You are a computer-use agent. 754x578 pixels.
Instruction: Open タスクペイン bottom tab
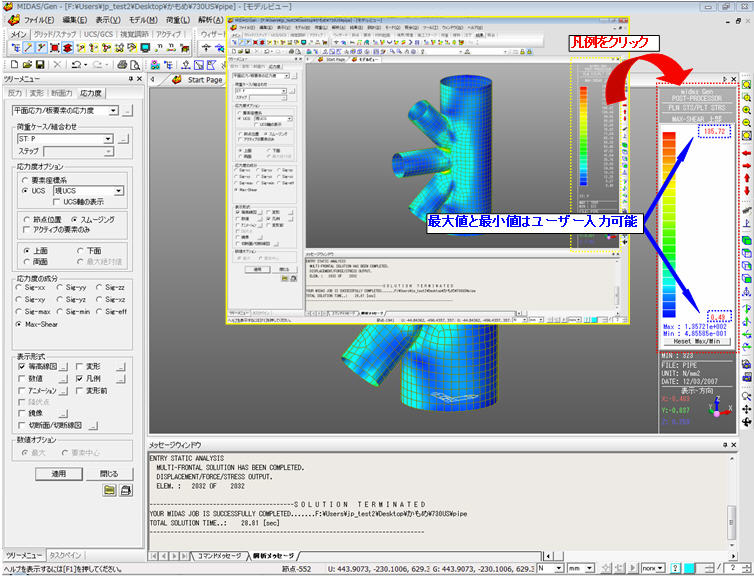[66, 555]
